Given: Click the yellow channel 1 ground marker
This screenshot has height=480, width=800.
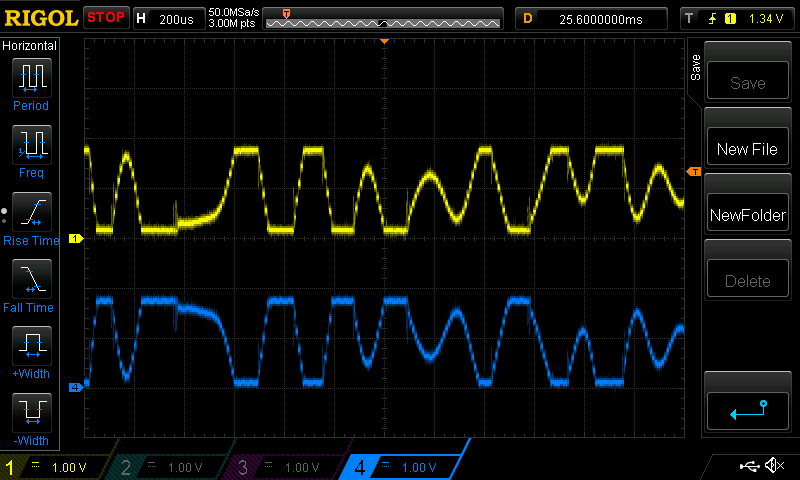Looking at the screenshot, I should 76,238.
